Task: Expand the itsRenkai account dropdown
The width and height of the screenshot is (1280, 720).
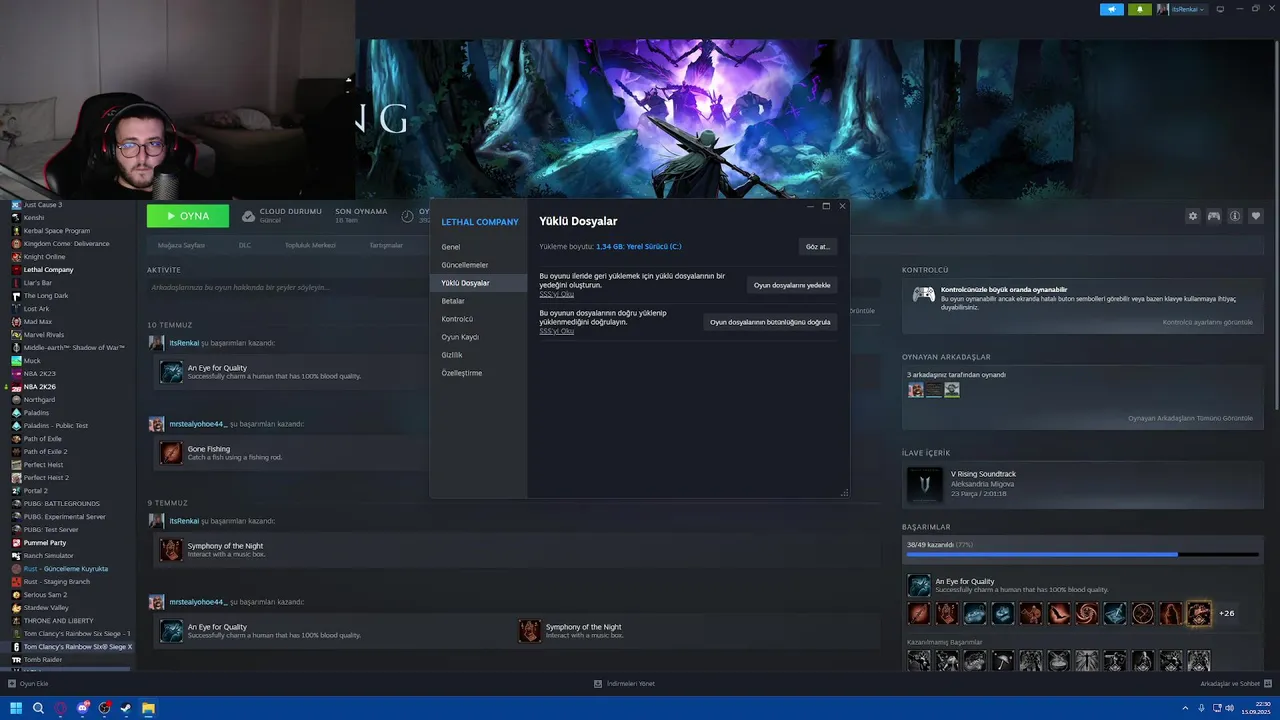Action: click(x=1182, y=9)
